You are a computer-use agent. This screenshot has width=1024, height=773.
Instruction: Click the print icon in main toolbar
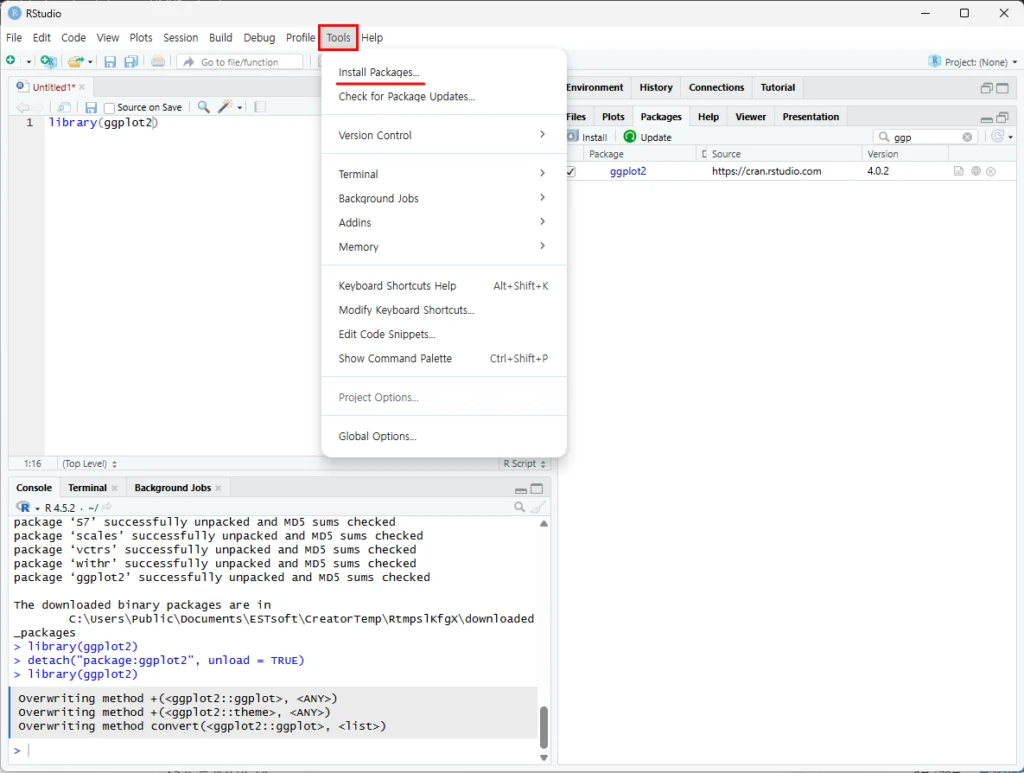coord(158,62)
